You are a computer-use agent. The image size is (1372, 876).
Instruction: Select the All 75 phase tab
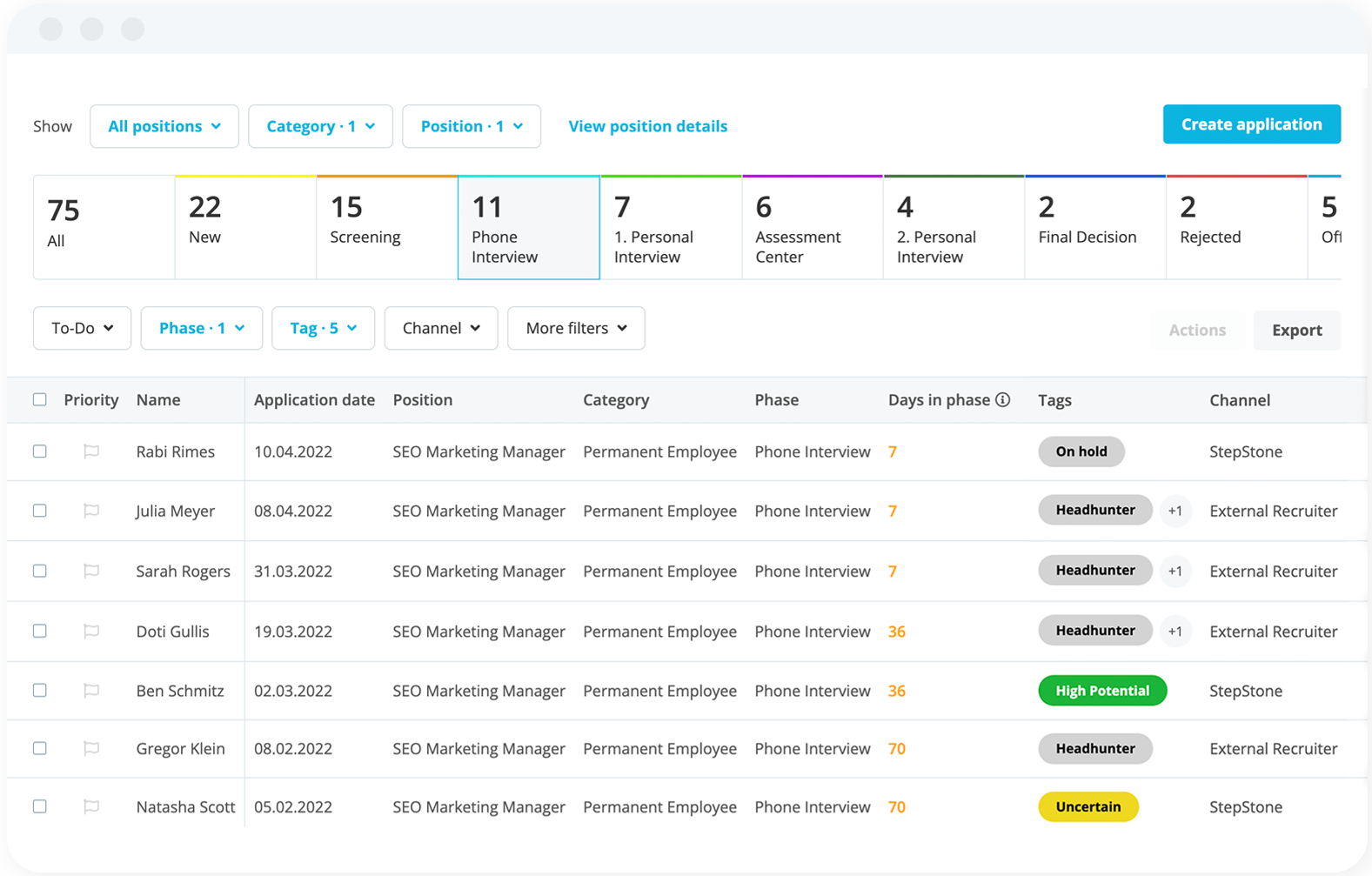pyautogui.click(x=104, y=227)
